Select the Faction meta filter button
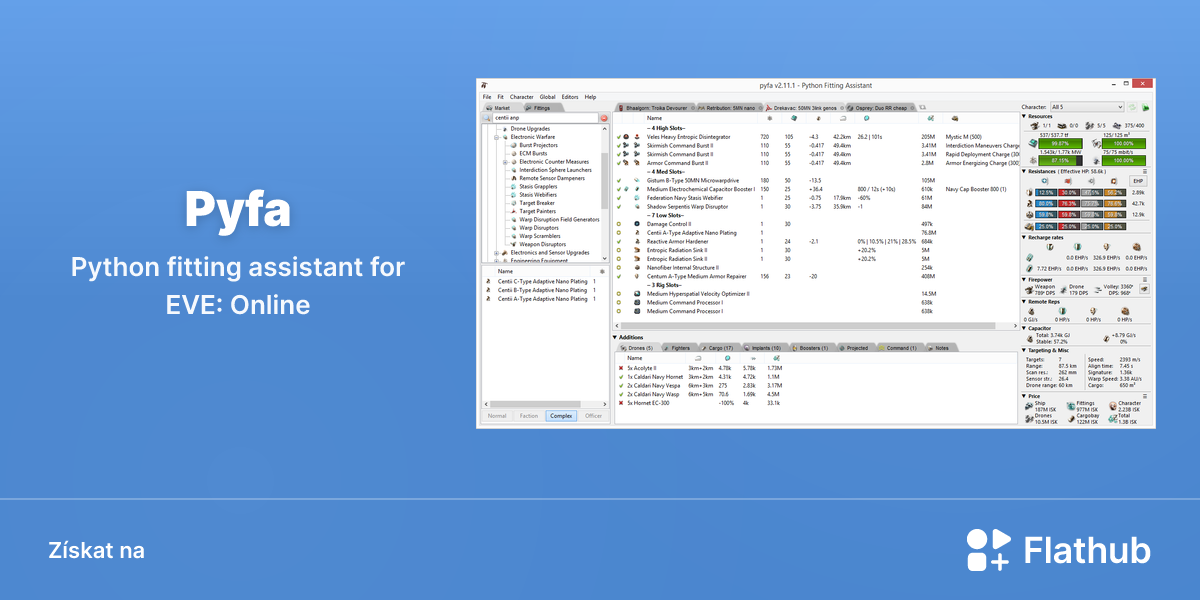 pos(529,416)
